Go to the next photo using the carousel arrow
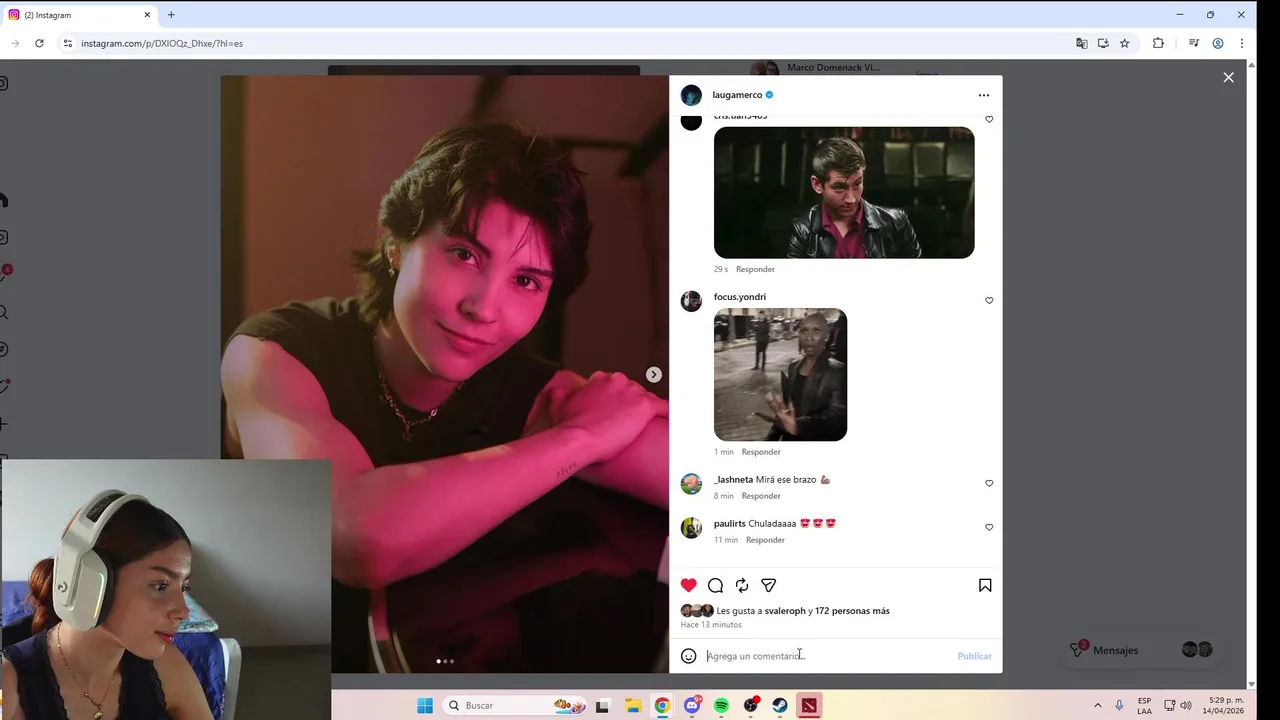The width and height of the screenshot is (1280, 720). coord(653,374)
